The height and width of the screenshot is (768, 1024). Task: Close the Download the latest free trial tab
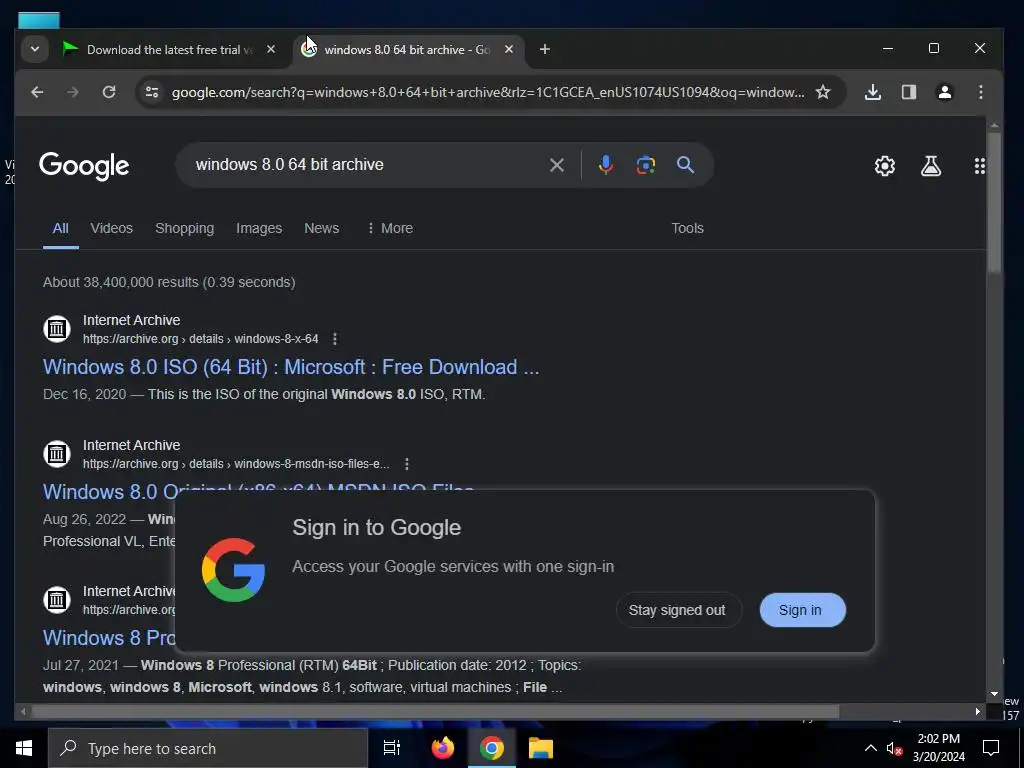coord(271,50)
